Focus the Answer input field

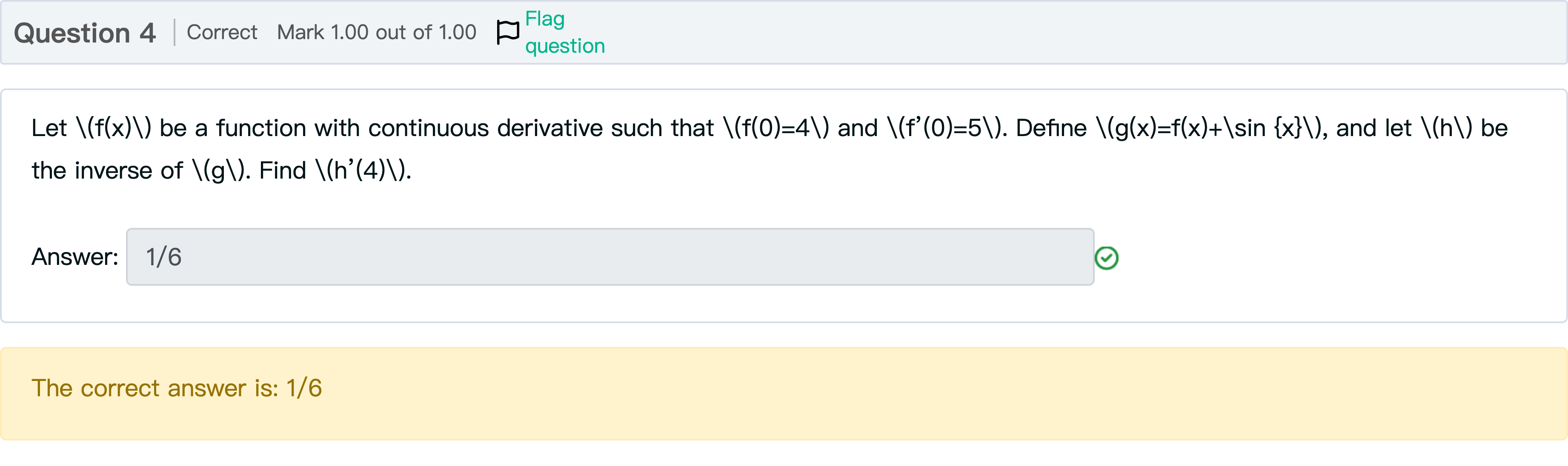[609, 257]
